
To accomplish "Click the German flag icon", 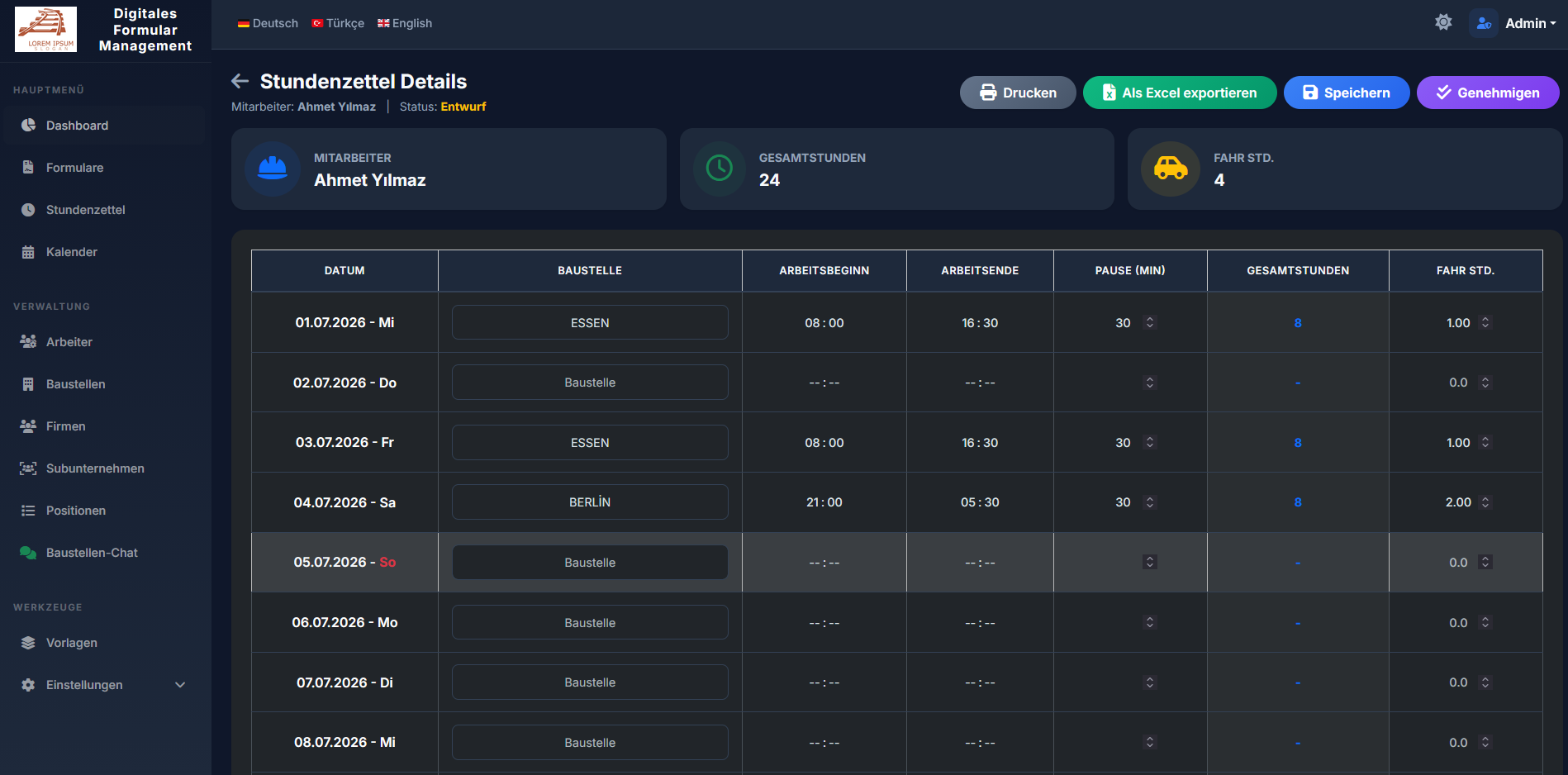I will point(244,23).
